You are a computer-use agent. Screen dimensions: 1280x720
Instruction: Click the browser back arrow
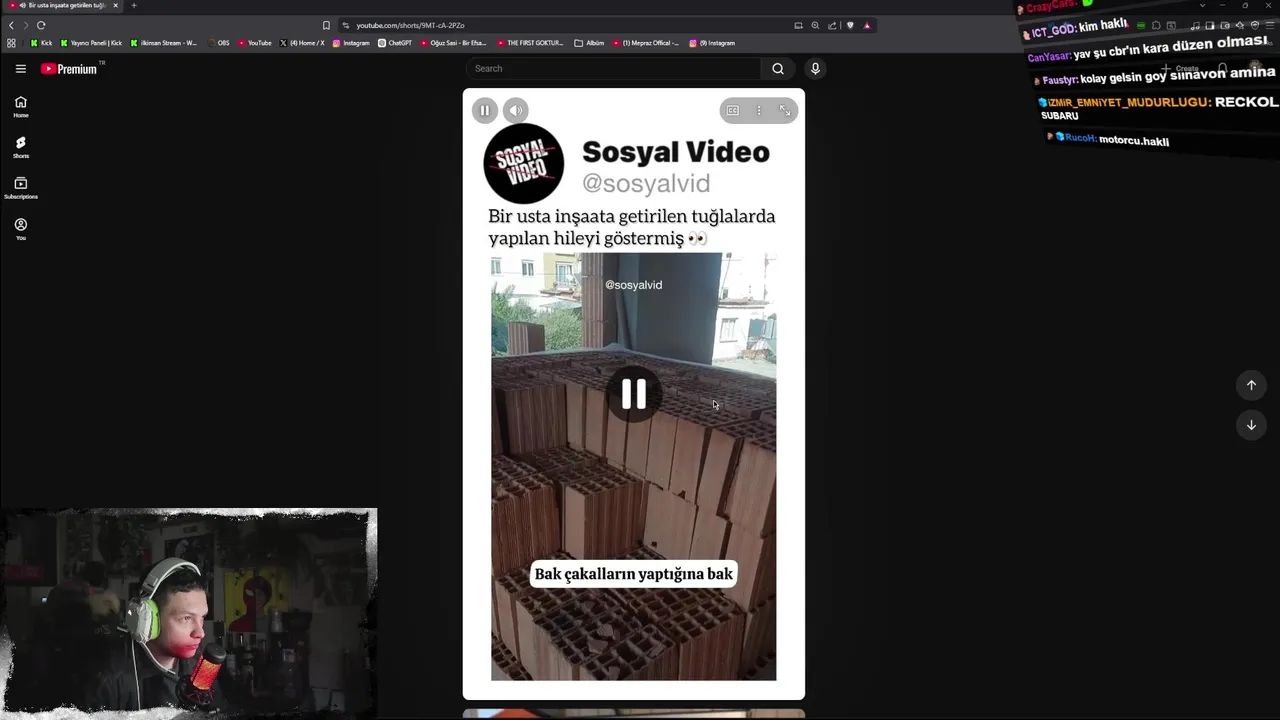(x=11, y=25)
